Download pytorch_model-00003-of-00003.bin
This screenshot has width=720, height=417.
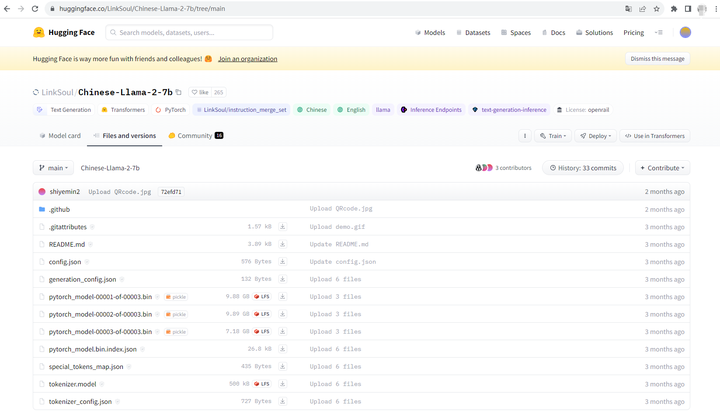[282, 332]
